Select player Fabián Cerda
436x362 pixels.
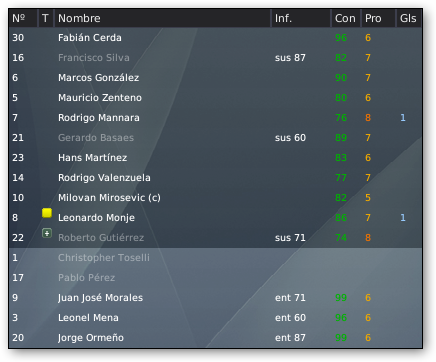215,38
